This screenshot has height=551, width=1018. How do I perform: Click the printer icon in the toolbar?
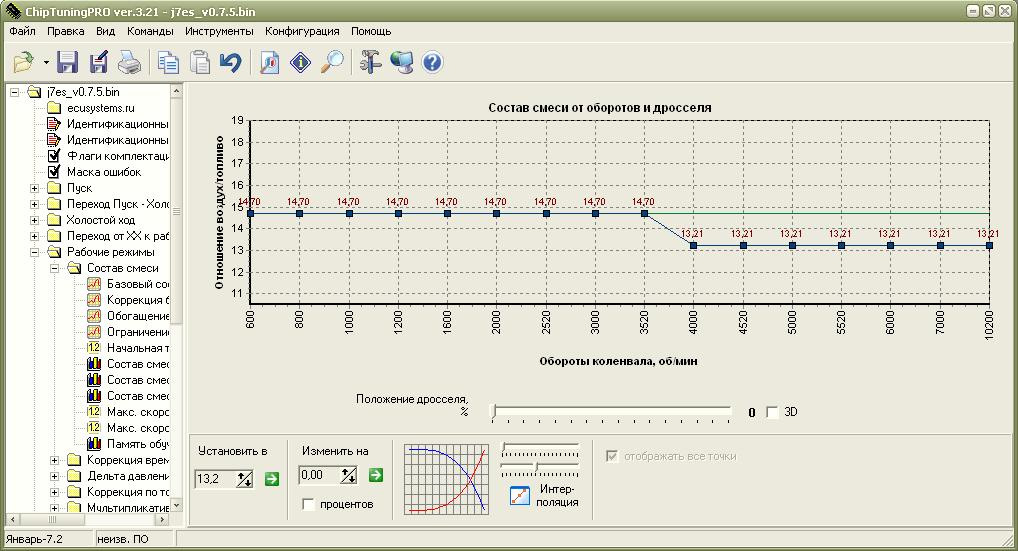[x=129, y=62]
